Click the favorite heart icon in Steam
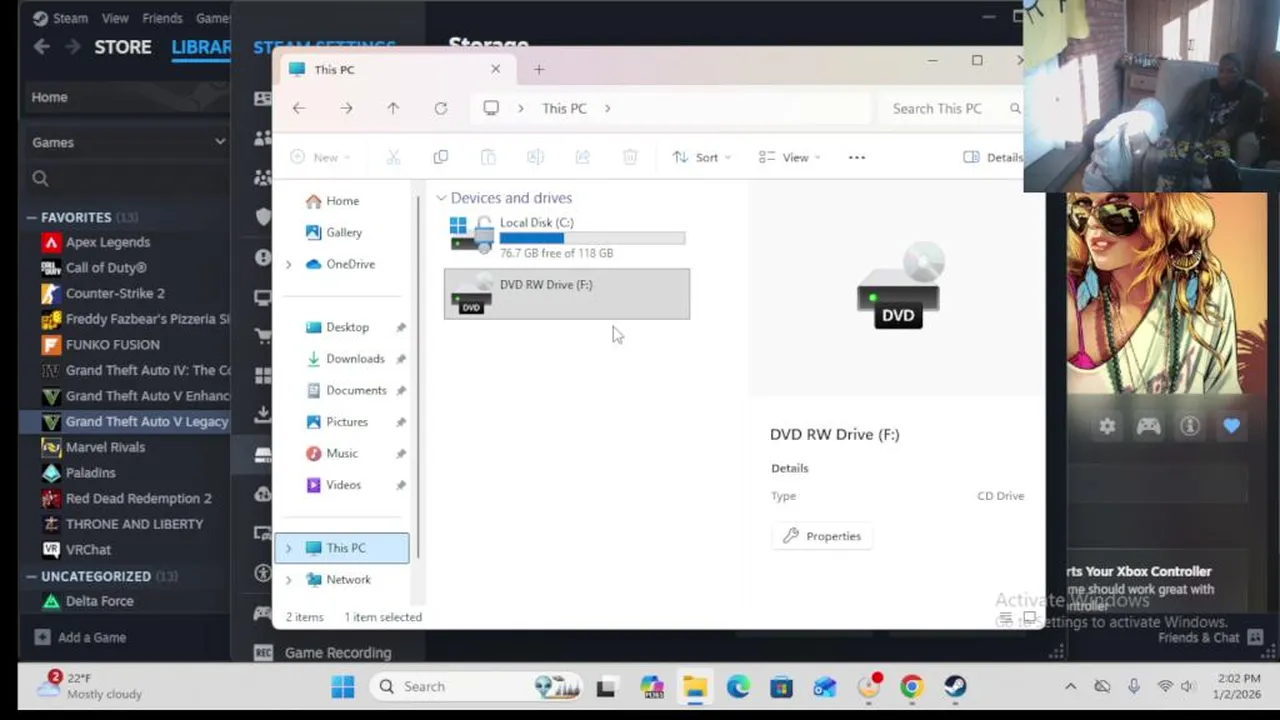Screen dimensions: 1280x720 [x=1231, y=426]
